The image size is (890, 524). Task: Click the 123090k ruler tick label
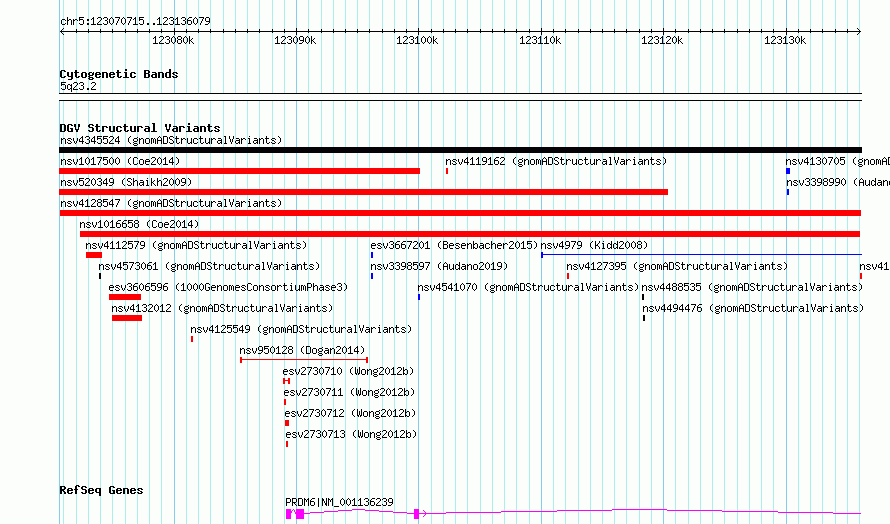point(295,40)
